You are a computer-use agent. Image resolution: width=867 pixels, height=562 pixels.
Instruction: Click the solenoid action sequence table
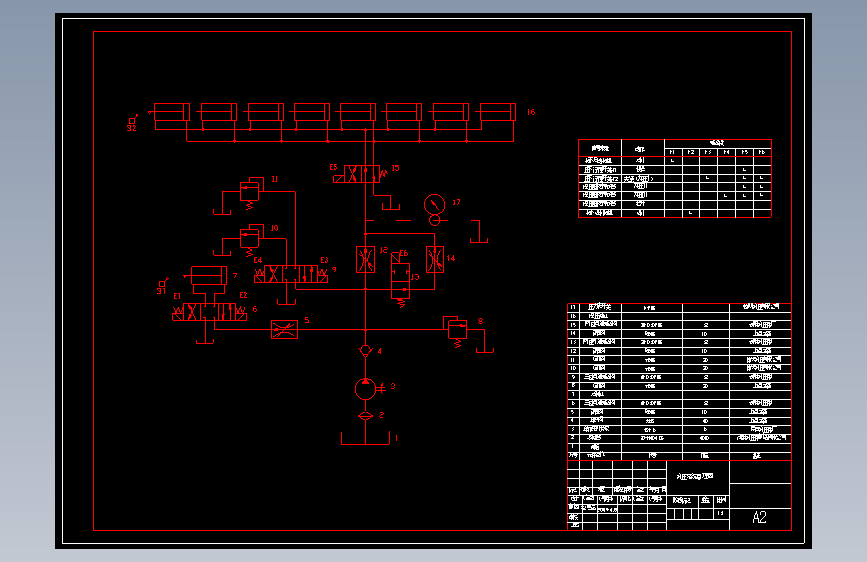tap(675, 179)
